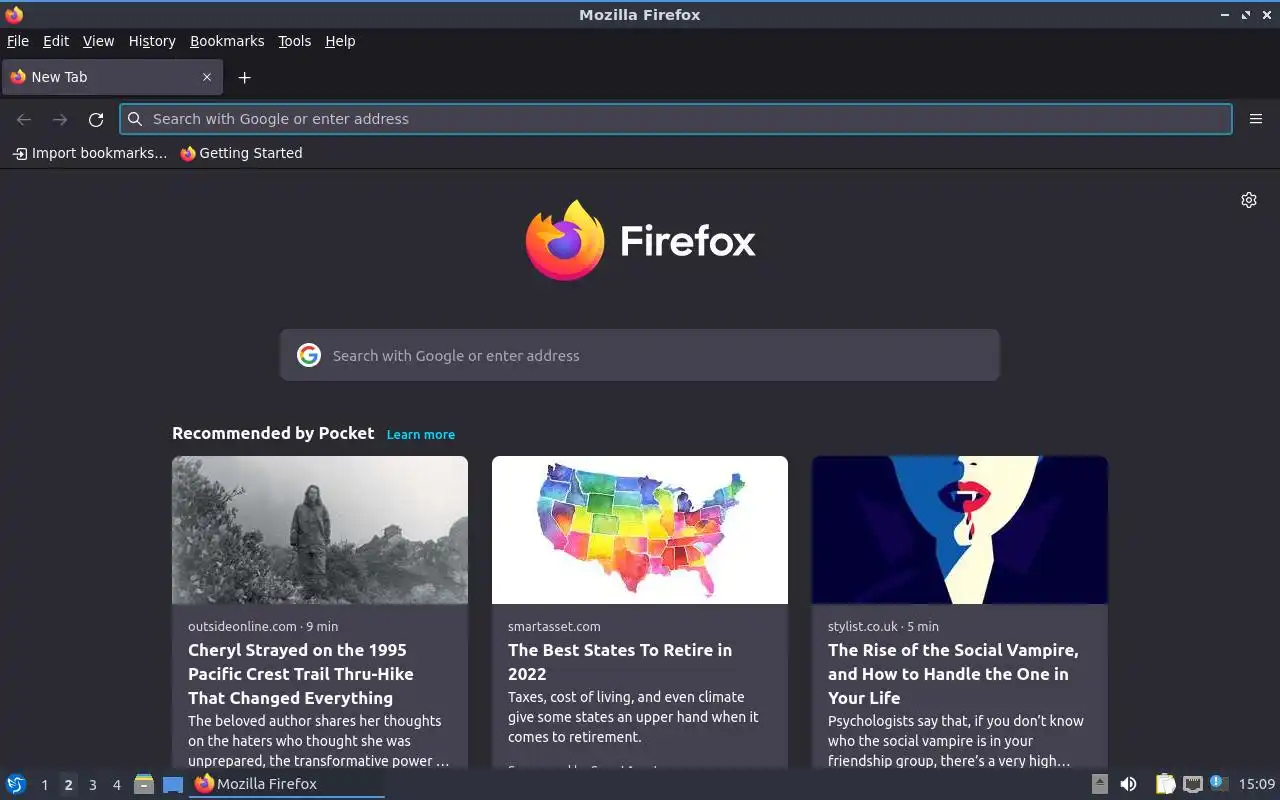Open the View menu
Image resolution: width=1280 pixels, height=800 pixels.
click(98, 41)
